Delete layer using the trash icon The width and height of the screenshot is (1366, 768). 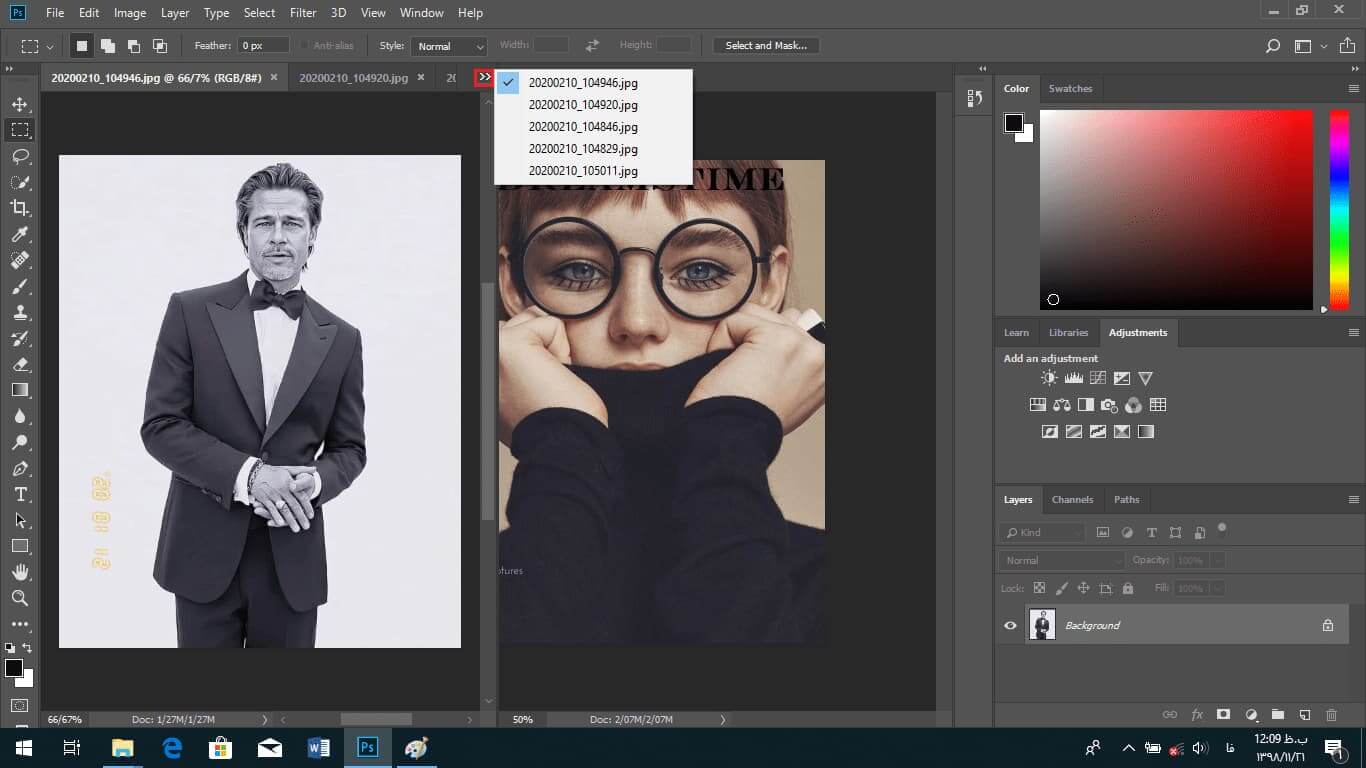[1331, 714]
